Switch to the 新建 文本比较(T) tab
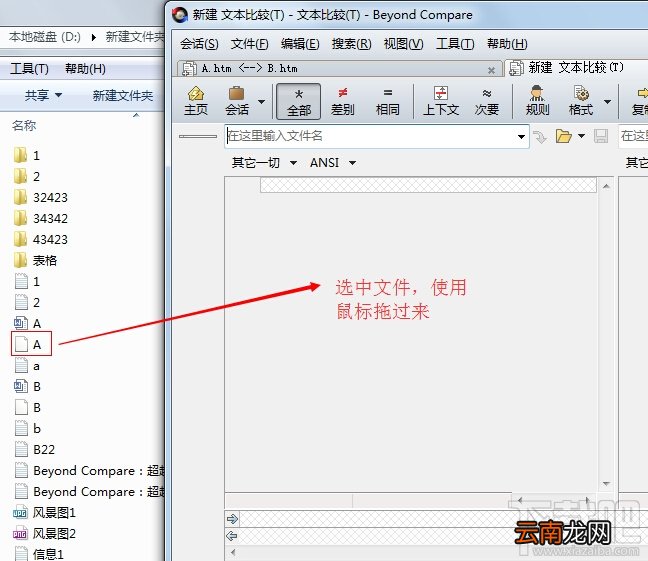Image resolution: width=648 pixels, height=561 pixels. click(575, 68)
